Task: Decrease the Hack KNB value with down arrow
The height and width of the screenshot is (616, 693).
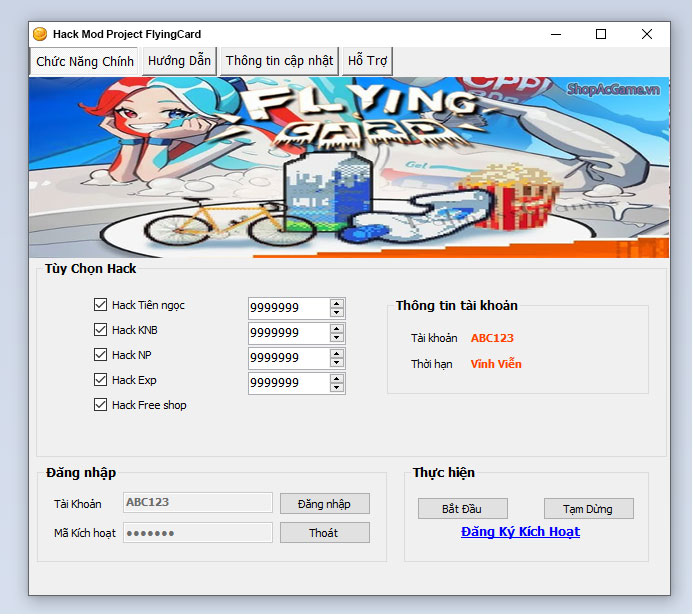Action: click(337, 338)
